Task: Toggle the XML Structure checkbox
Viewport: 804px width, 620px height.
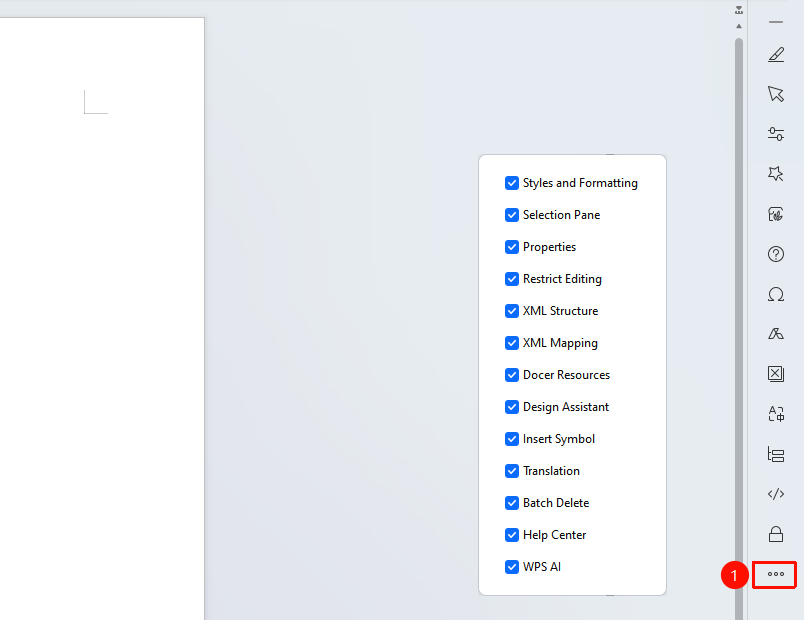Action: (x=512, y=311)
